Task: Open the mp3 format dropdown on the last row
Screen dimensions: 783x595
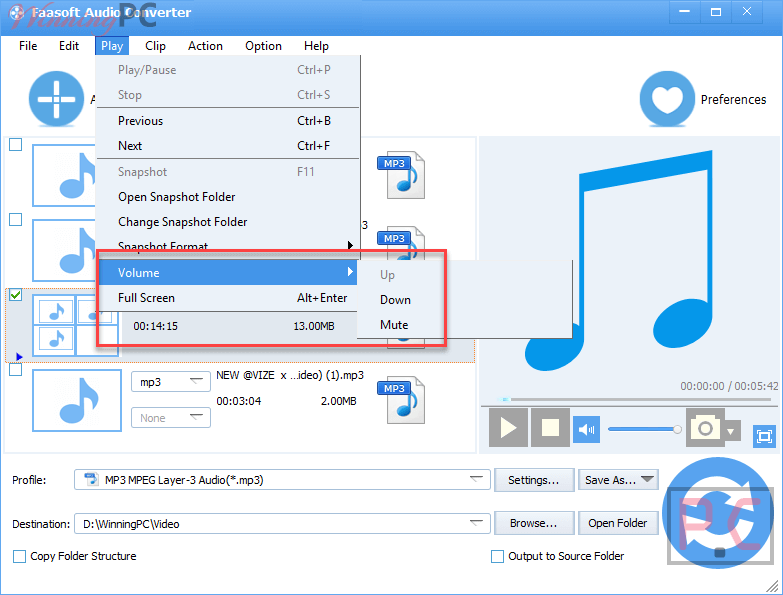Action: (171, 382)
